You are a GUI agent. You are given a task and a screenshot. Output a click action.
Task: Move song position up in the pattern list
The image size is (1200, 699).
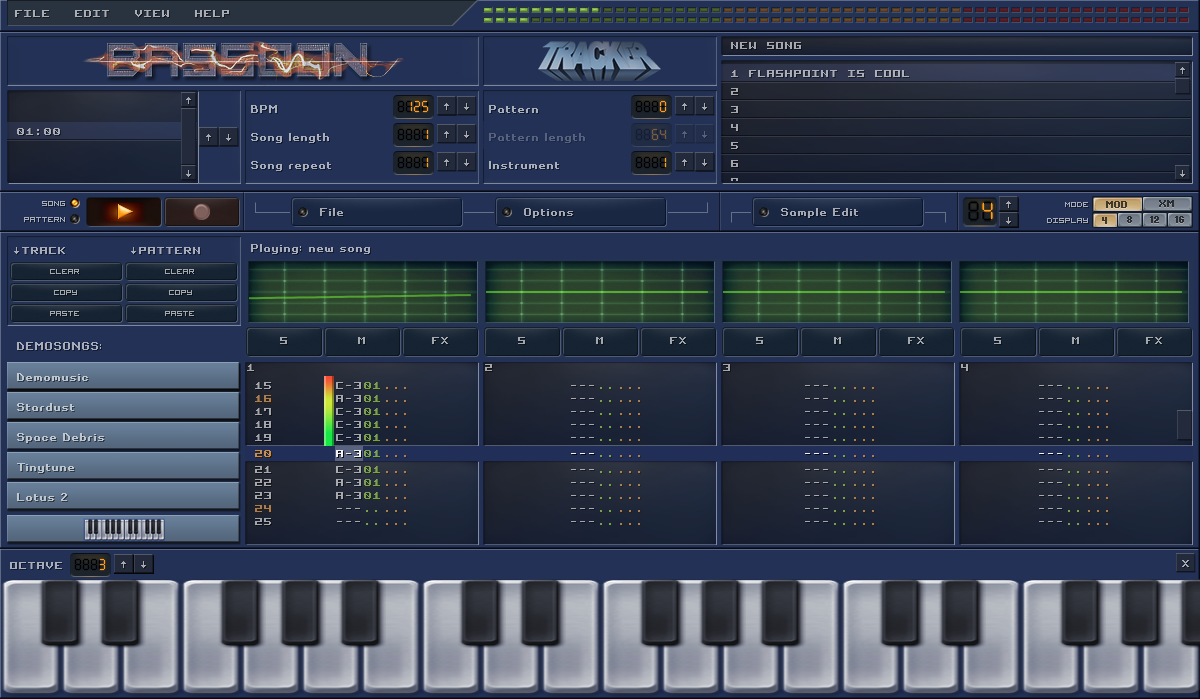[208, 138]
